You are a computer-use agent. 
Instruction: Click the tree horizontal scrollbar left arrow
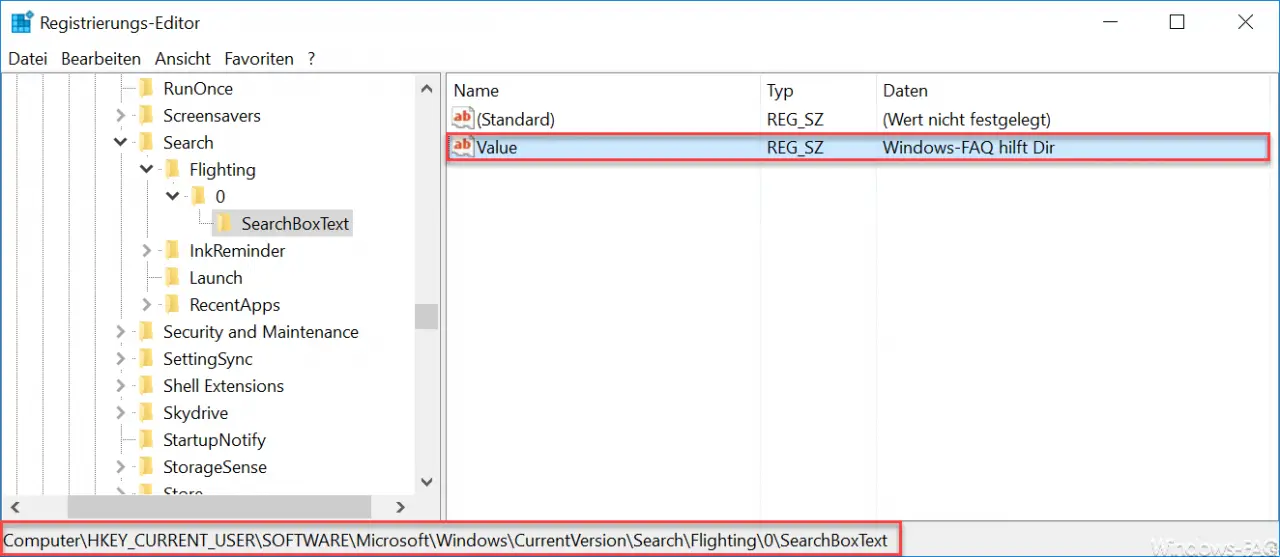(14, 507)
